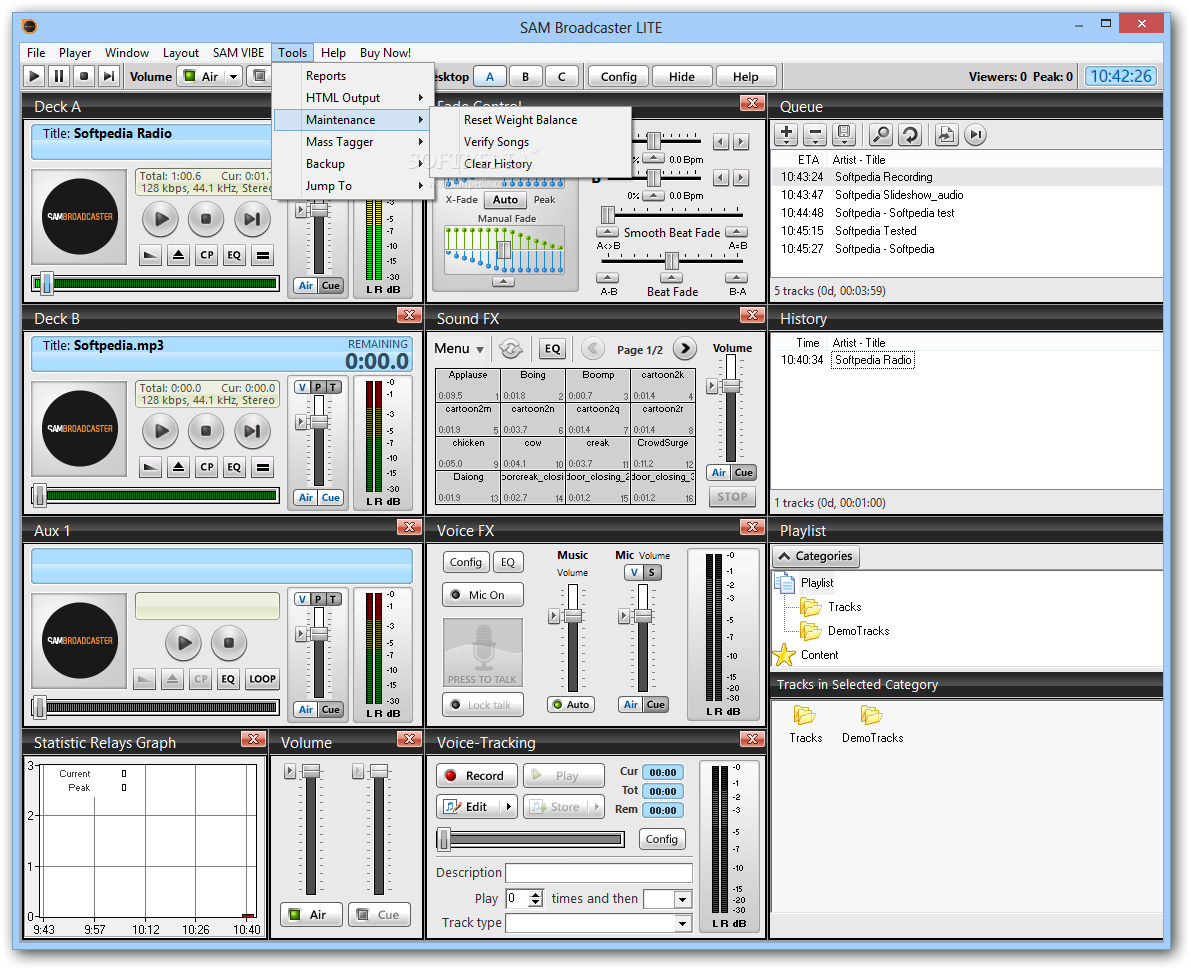1191x970 pixels.
Task: Expand Jump To submenu
Action: 353,186
